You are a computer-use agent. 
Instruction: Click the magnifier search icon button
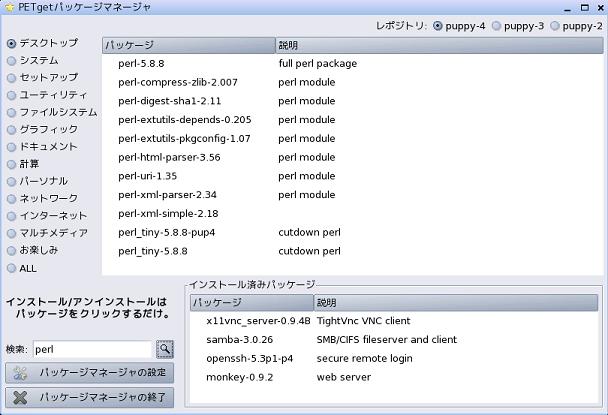(165, 349)
